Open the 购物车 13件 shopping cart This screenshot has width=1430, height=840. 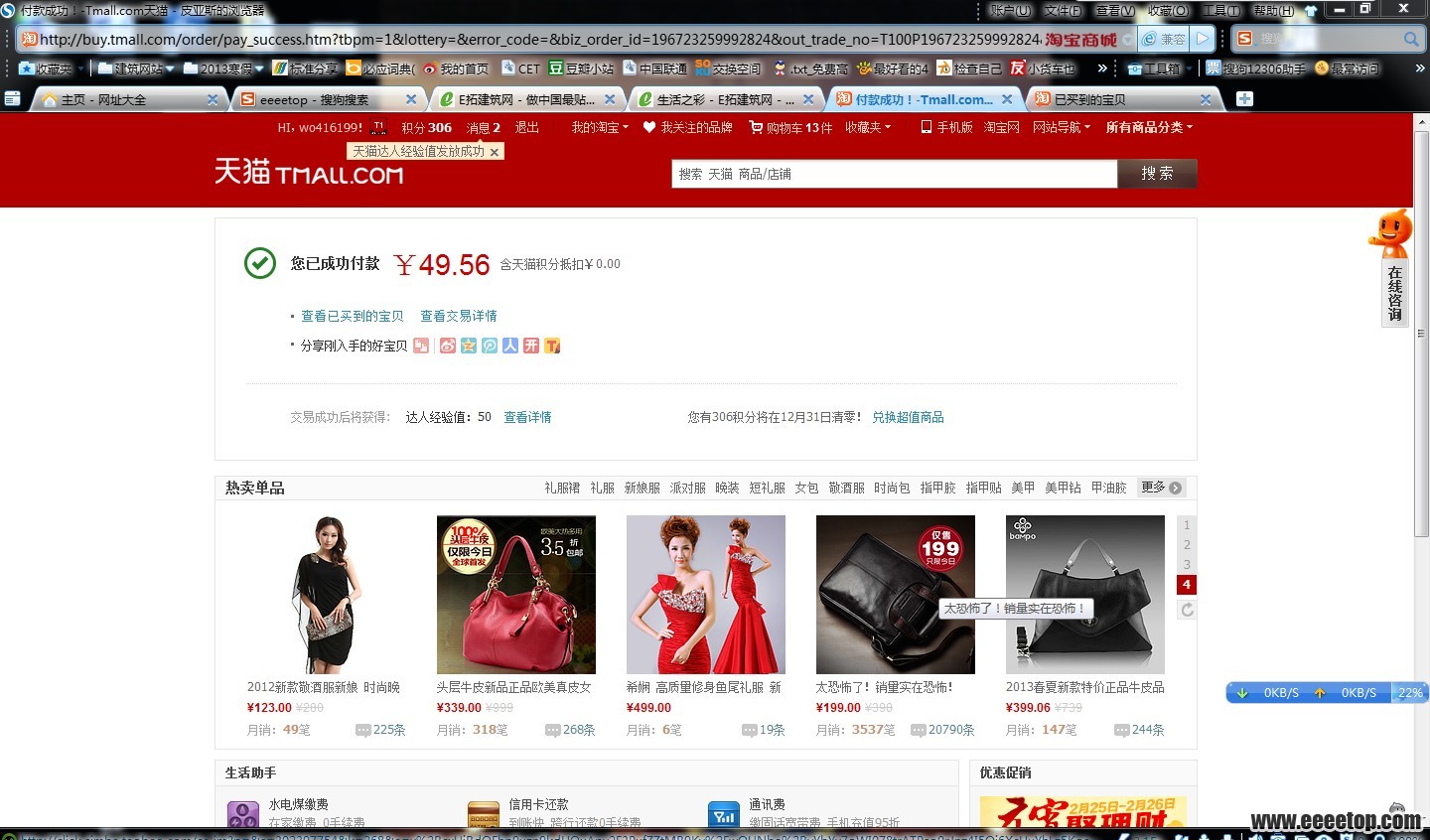pos(790,127)
